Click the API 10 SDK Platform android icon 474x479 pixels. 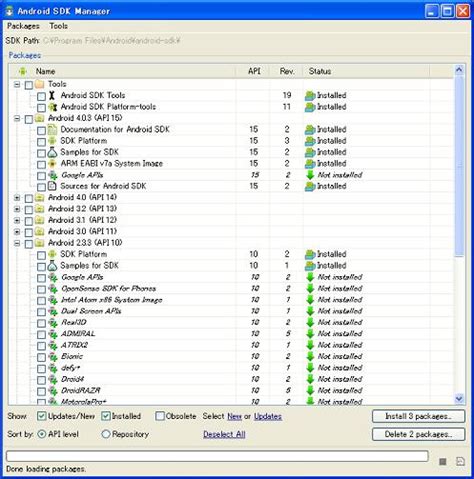pos(52,254)
